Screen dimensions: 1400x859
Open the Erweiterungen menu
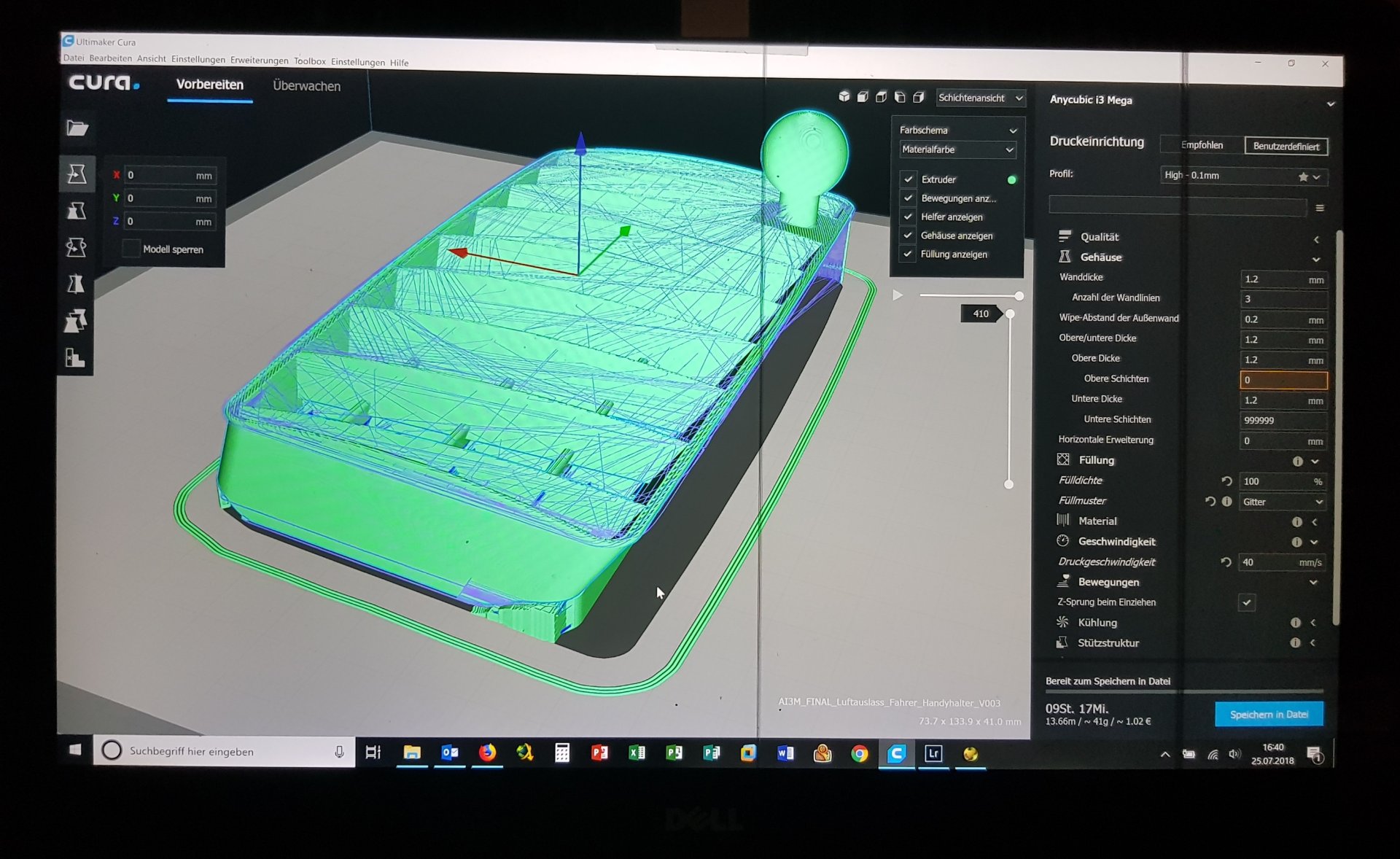(x=260, y=61)
